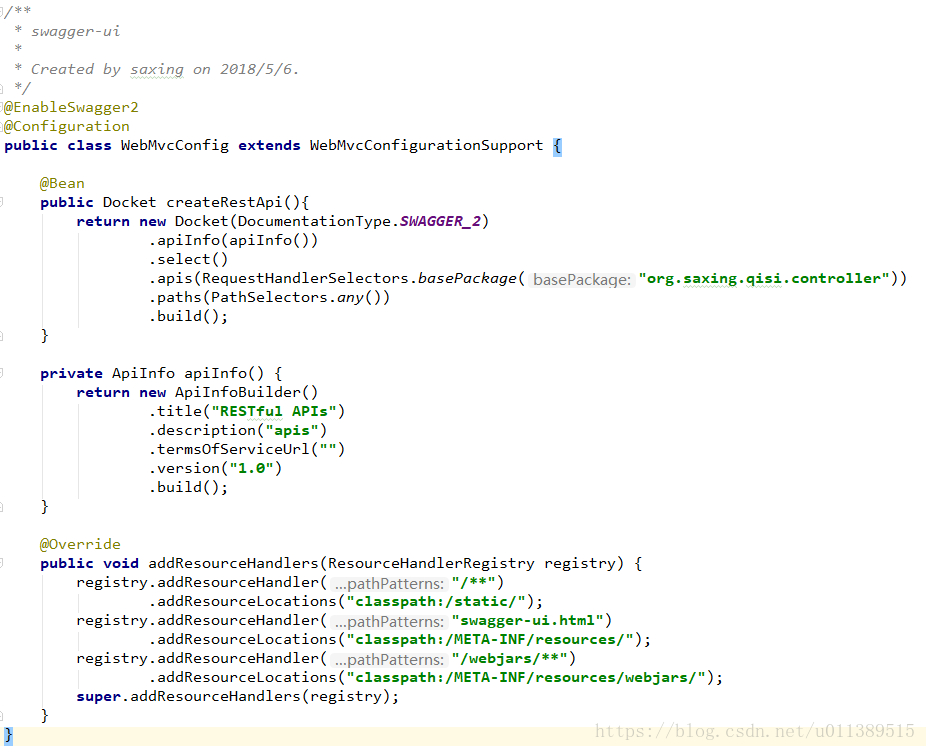Click the 'super' keyword
Image resolution: width=926 pixels, height=751 pixels.
pyautogui.click(x=98, y=697)
